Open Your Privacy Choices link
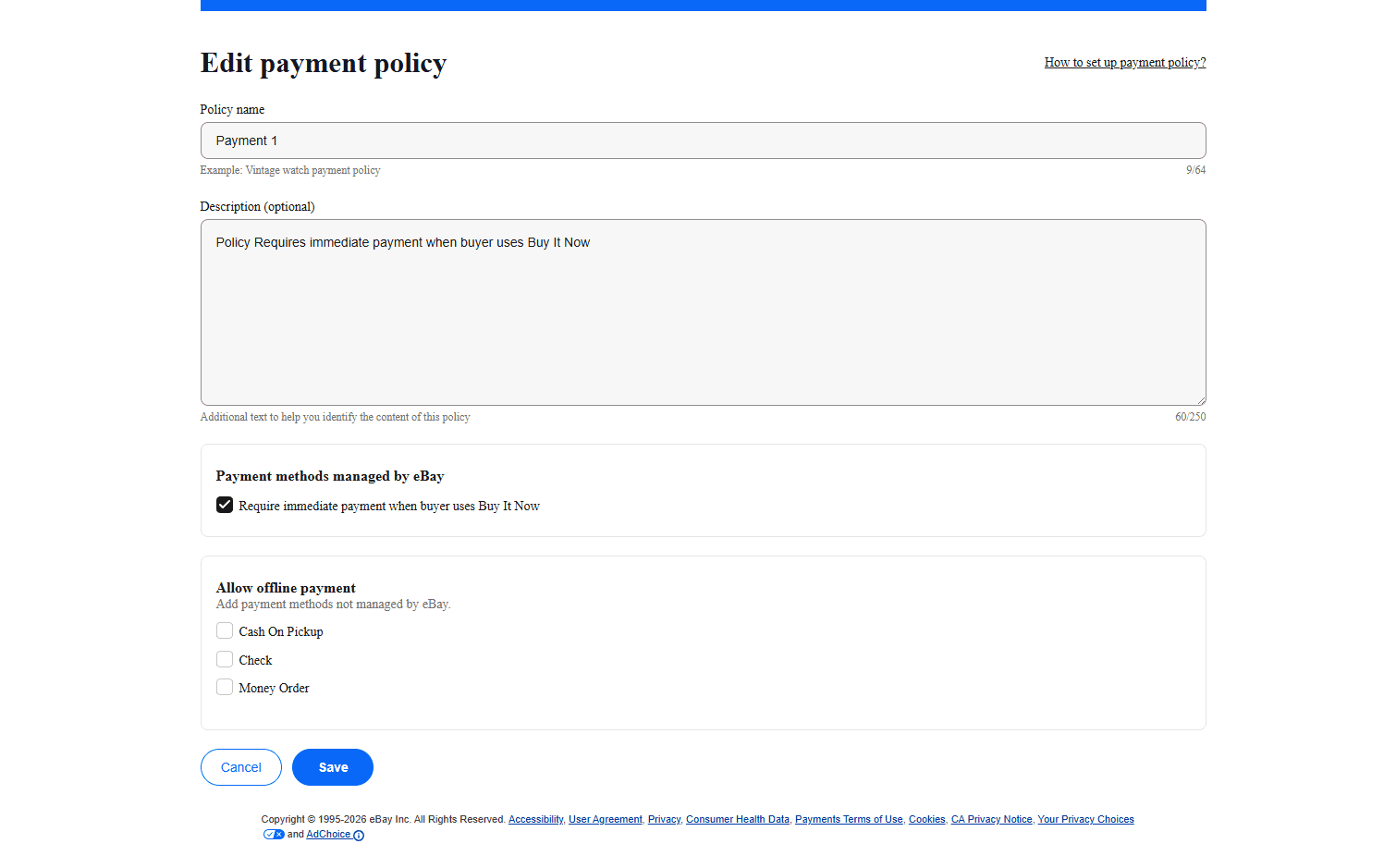1384x868 pixels. [1085, 819]
